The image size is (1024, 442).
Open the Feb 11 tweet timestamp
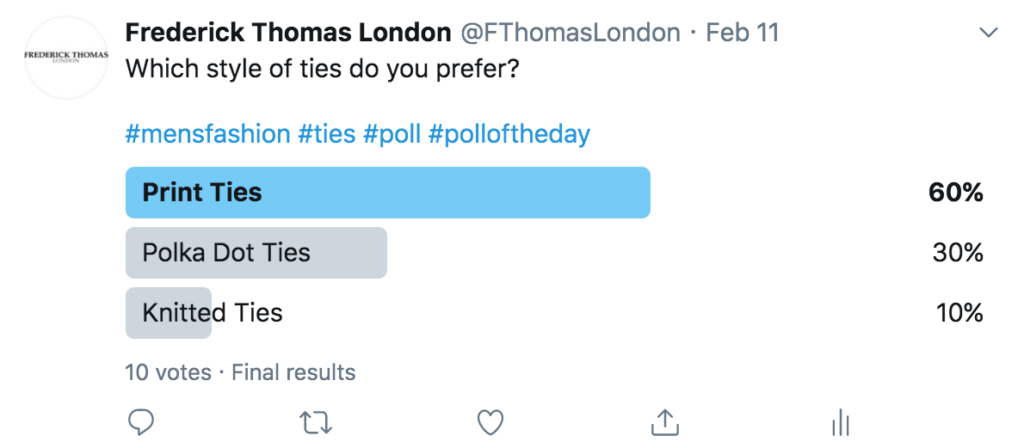click(x=743, y=33)
